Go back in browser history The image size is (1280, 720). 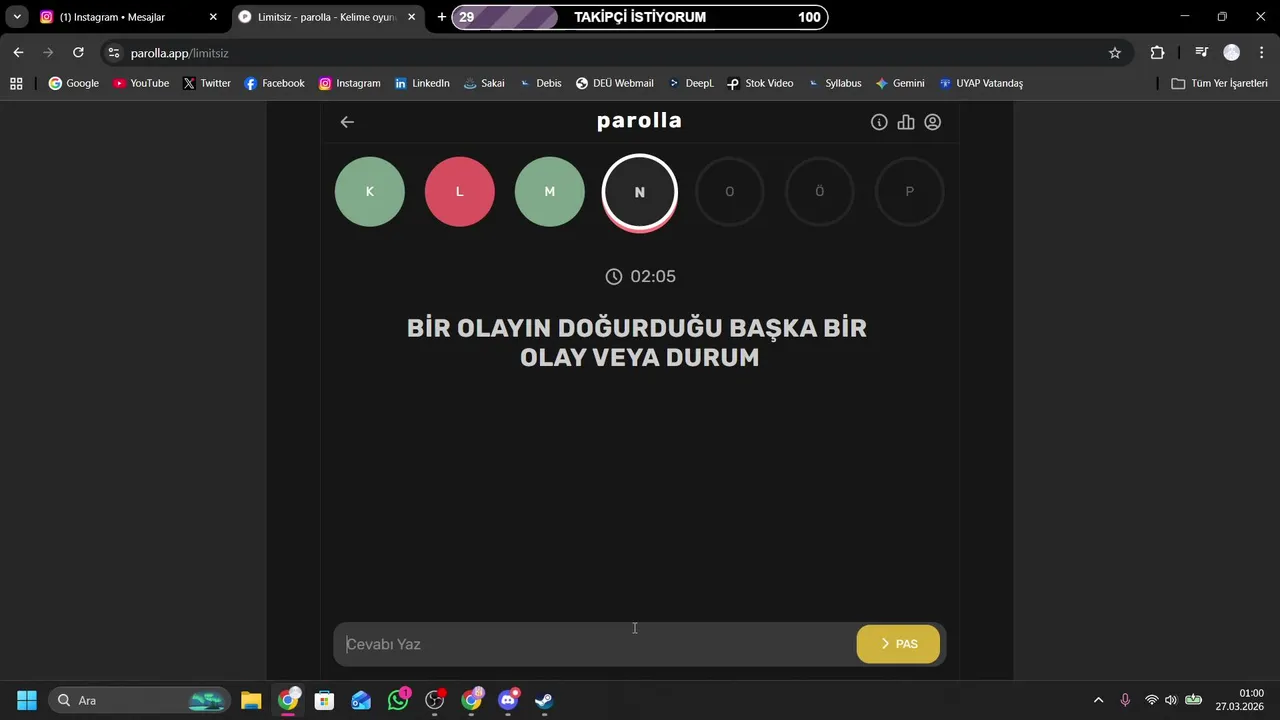(x=18, y=53)
